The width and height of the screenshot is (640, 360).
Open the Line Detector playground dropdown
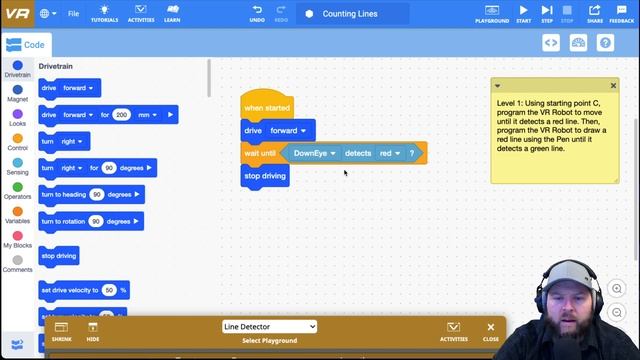click(x=269, y=327)
